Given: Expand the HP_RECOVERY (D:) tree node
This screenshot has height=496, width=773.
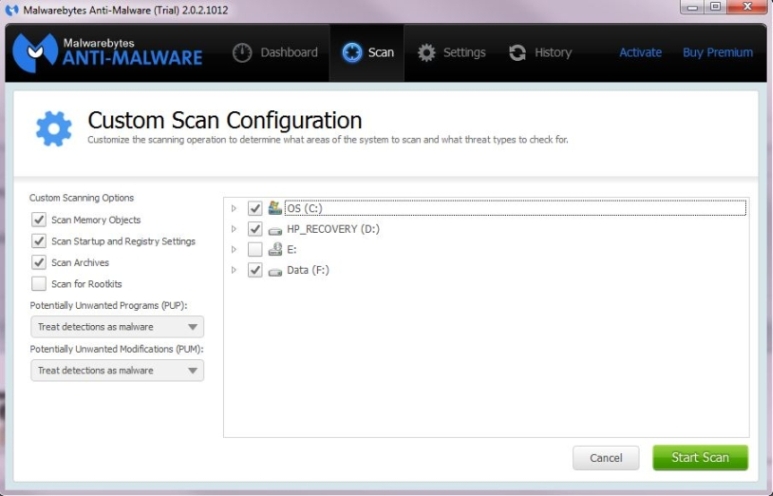Looking at the screenshot, I should click(x=234, y=229).
